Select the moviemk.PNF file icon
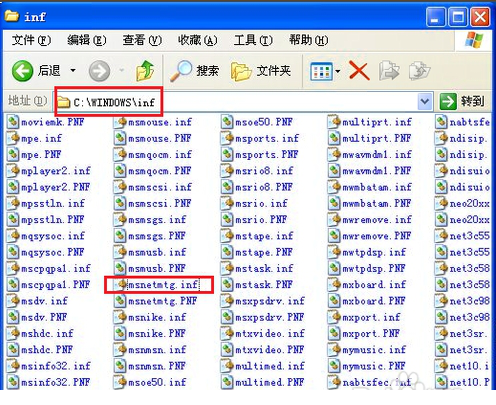Screen dimensions: 496x405 [13, 122]
